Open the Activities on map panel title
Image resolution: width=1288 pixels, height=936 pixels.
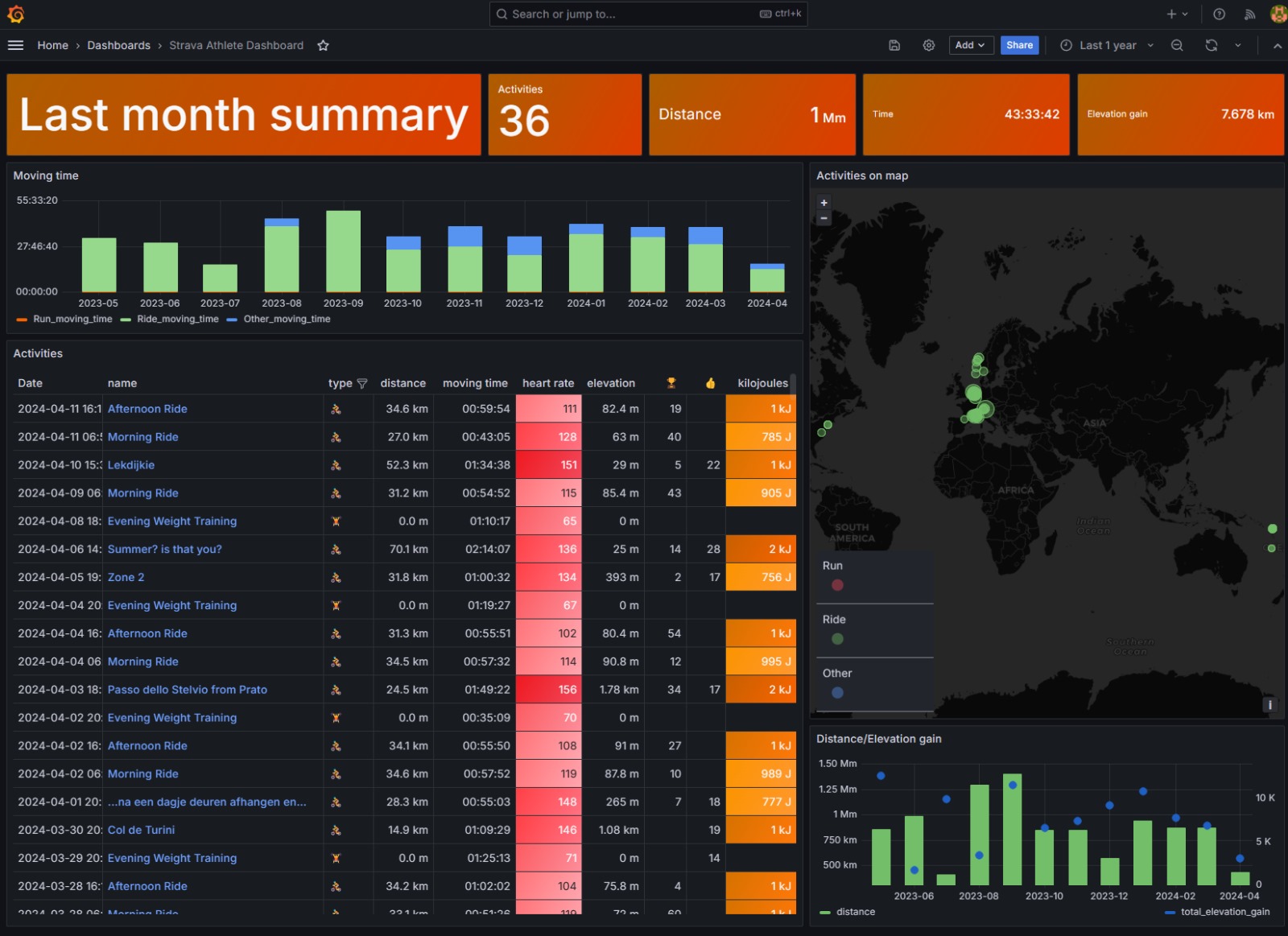862,175
